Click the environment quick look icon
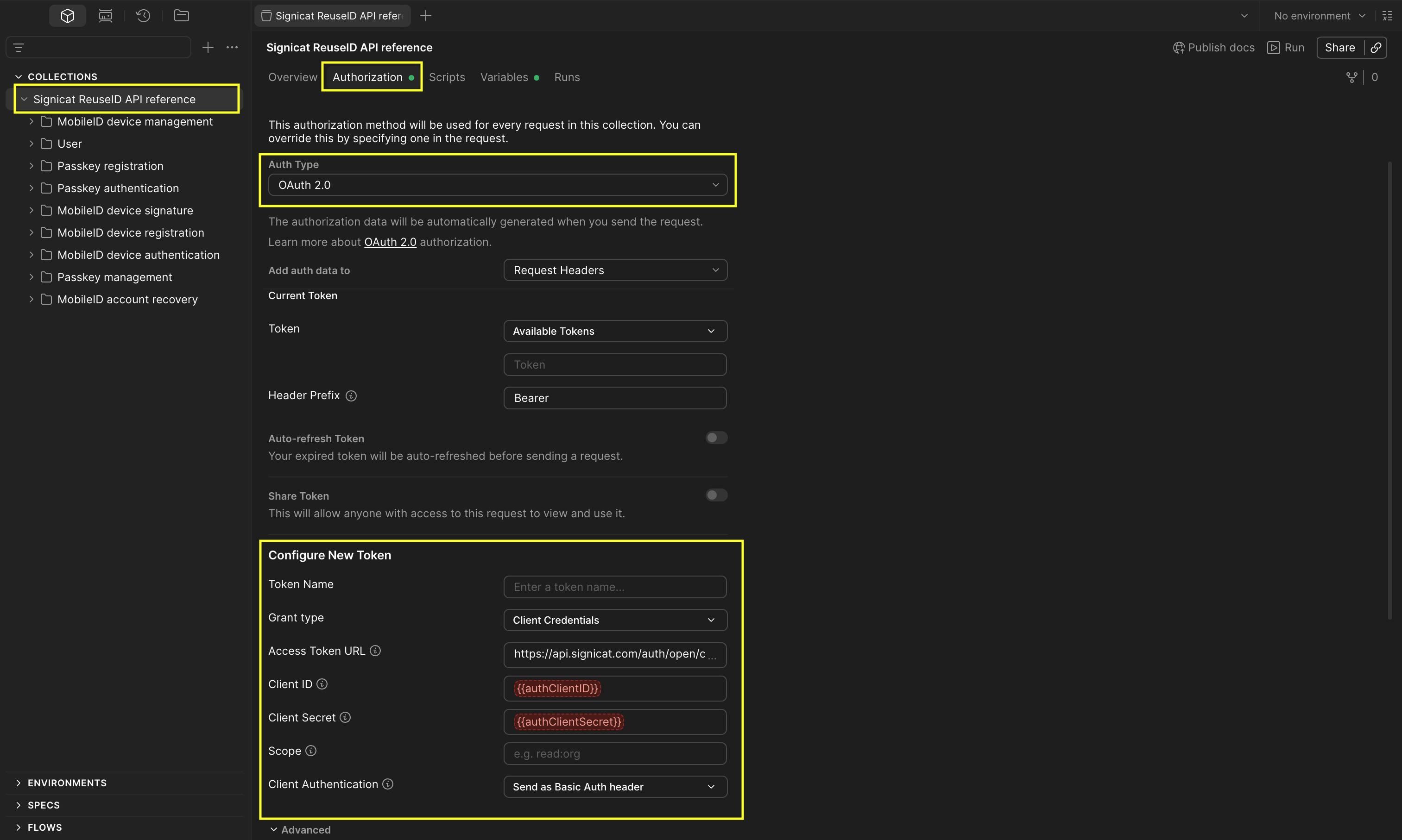Image resolution: width=1402 pixels, height=840 pixels. 1387,16
